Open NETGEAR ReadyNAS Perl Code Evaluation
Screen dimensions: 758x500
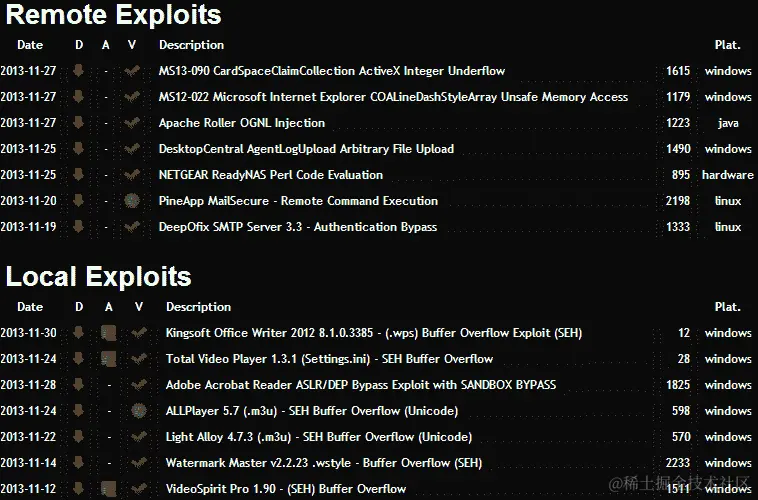tap(271, 175)
